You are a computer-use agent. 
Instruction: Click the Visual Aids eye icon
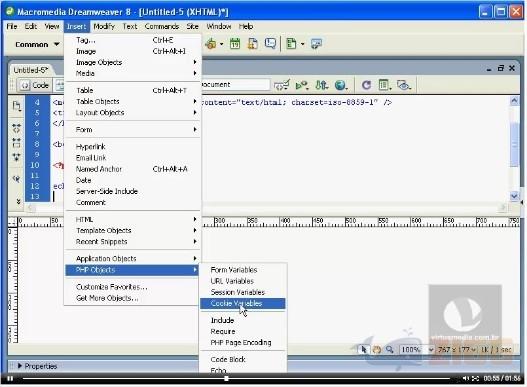pyautogui.click(x=403, y=85)
